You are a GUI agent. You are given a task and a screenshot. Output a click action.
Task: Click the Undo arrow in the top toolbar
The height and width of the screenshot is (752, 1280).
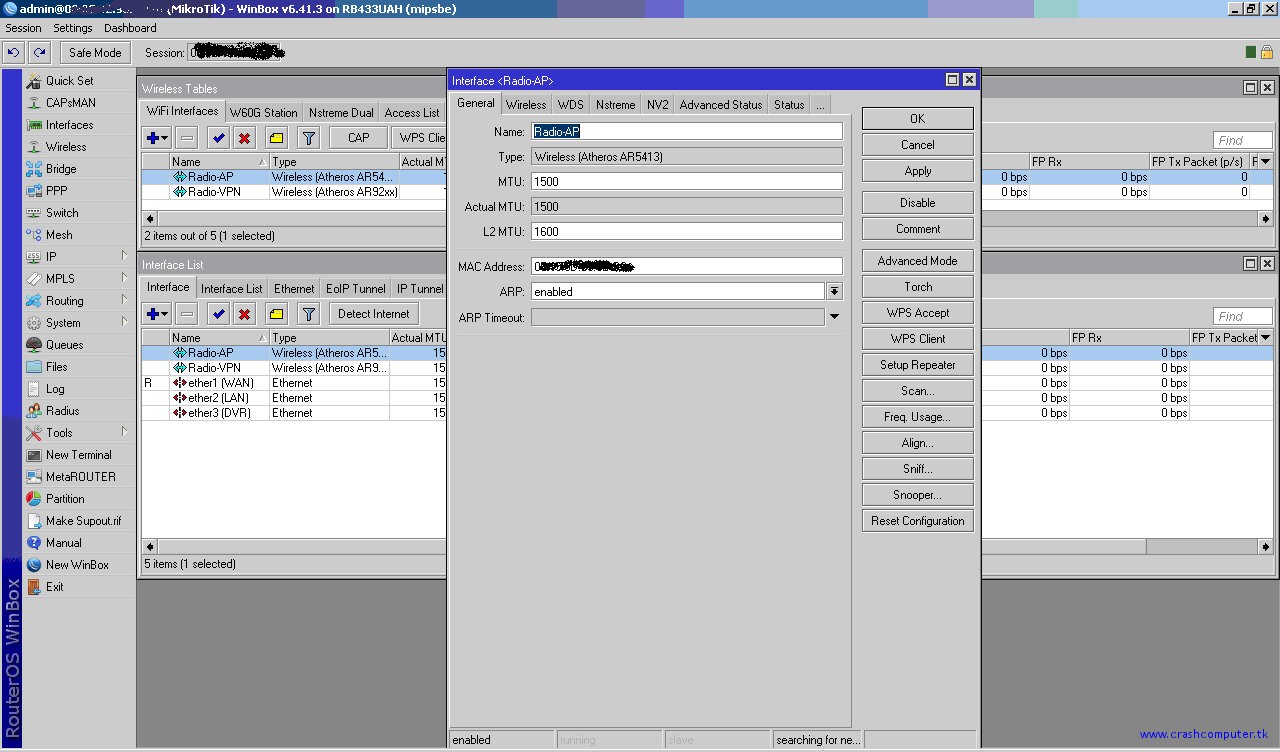click(14, 53)
